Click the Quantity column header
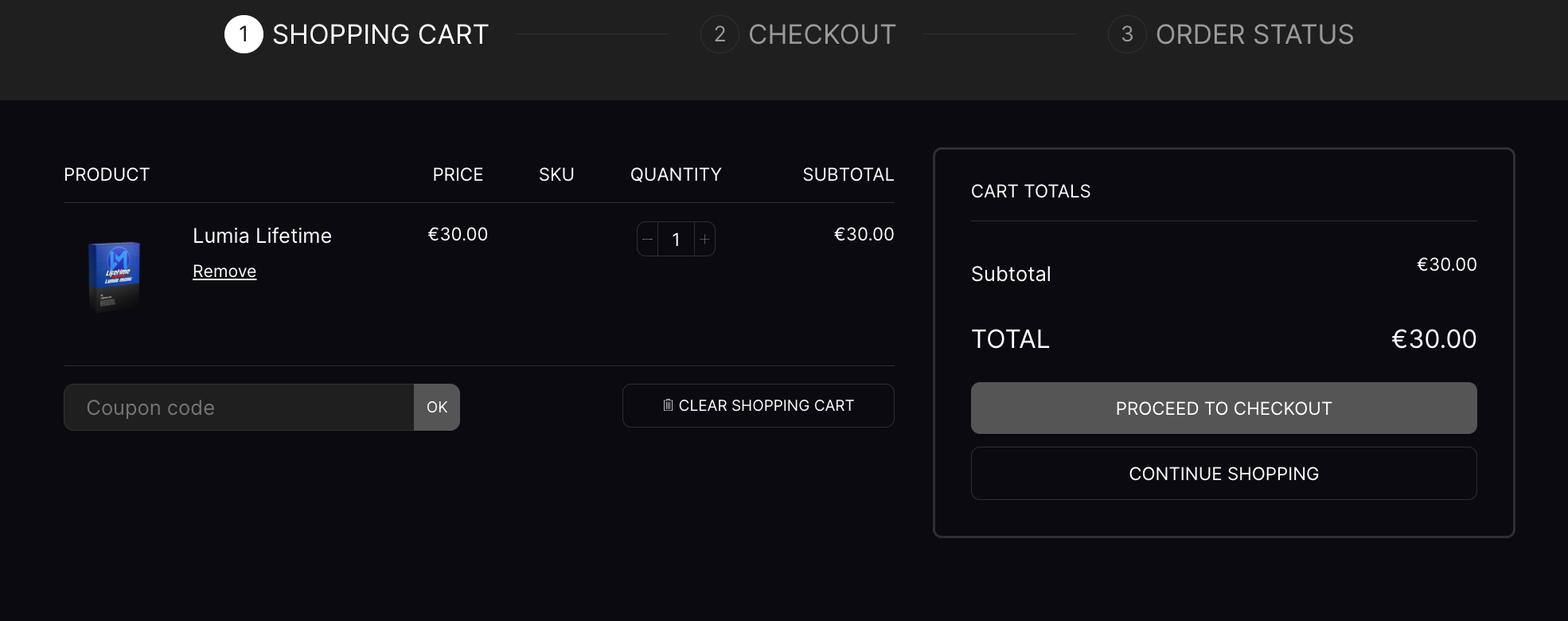 676,174
